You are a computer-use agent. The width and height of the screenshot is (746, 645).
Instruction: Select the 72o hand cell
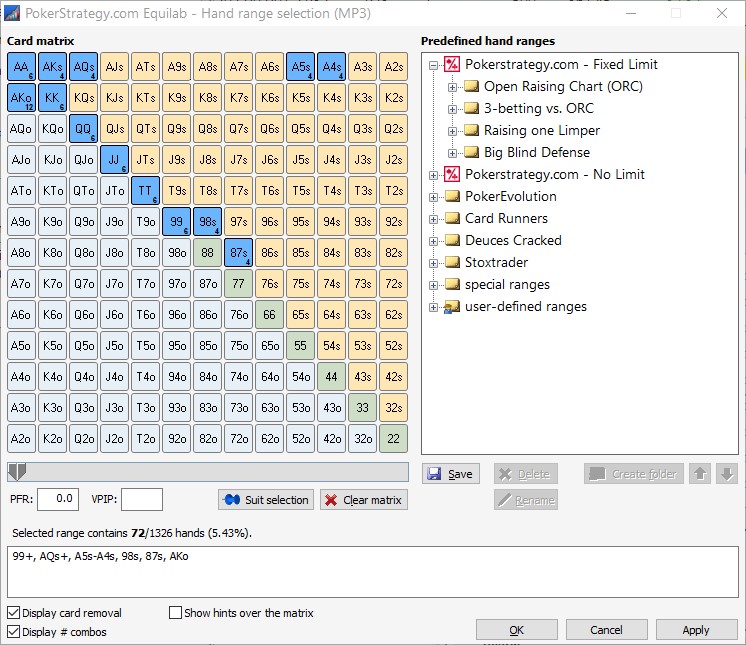[x=238, y=439]
